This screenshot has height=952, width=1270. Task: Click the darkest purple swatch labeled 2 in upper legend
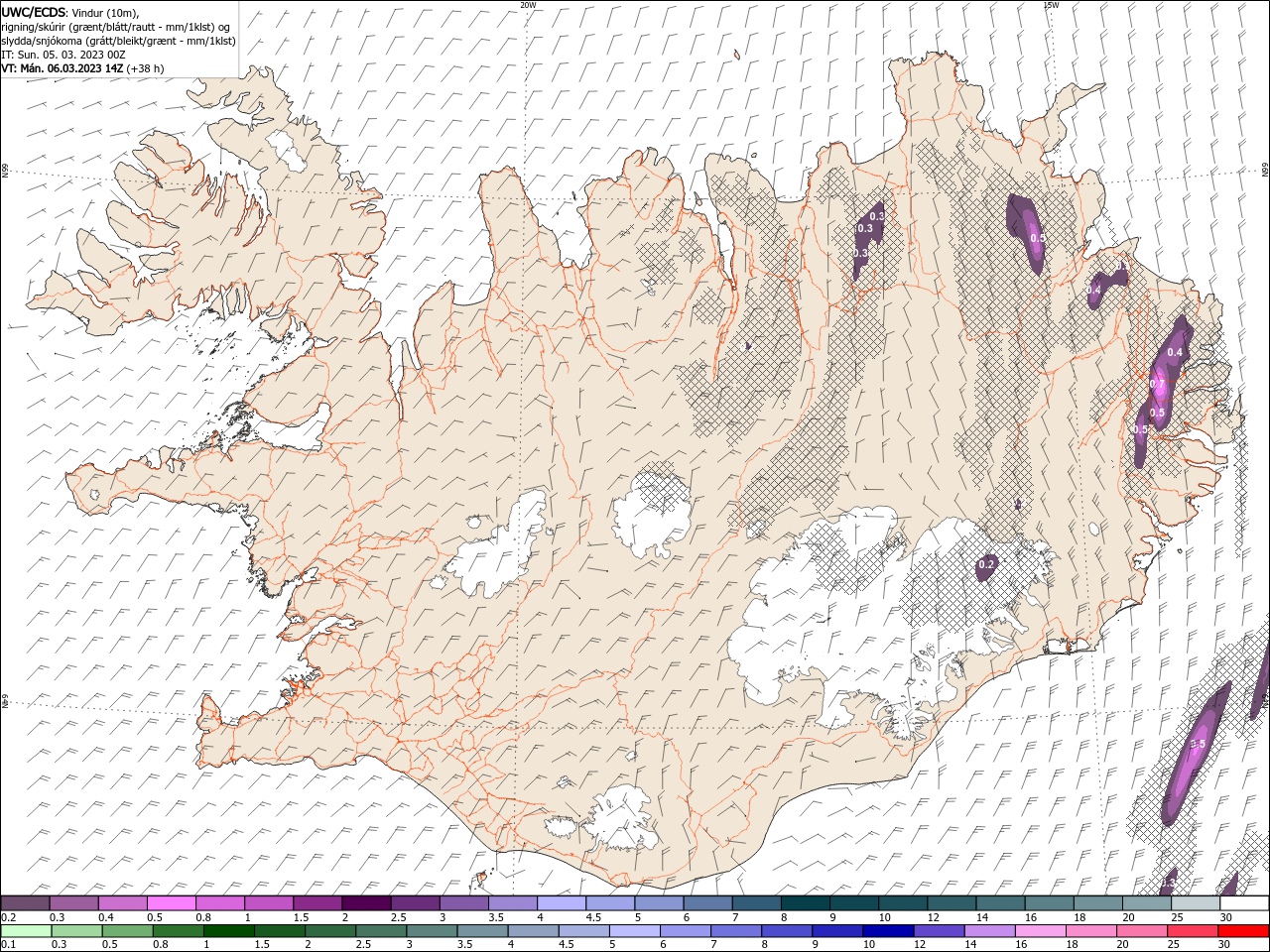point(365,903)
